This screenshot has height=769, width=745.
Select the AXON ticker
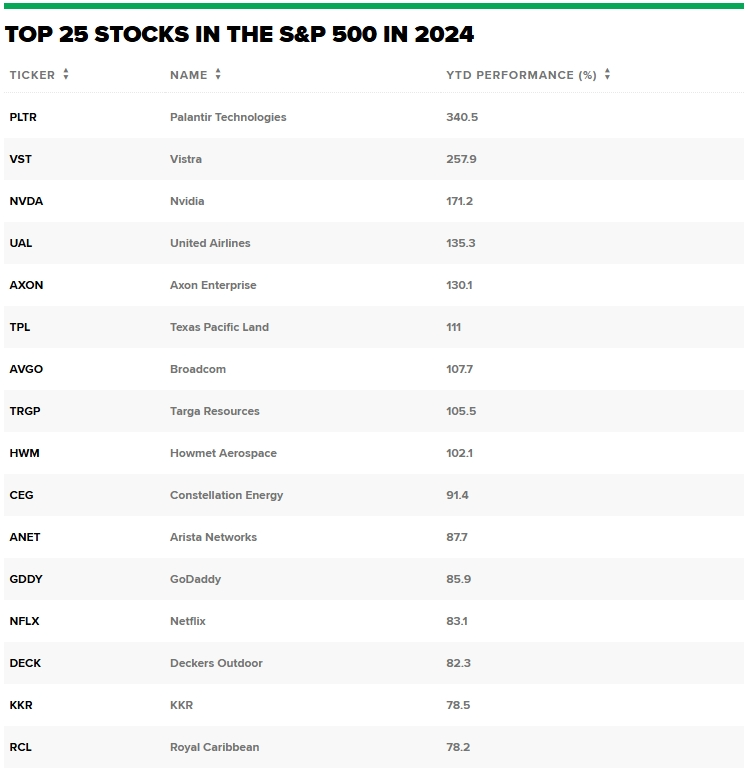point(26,285)
